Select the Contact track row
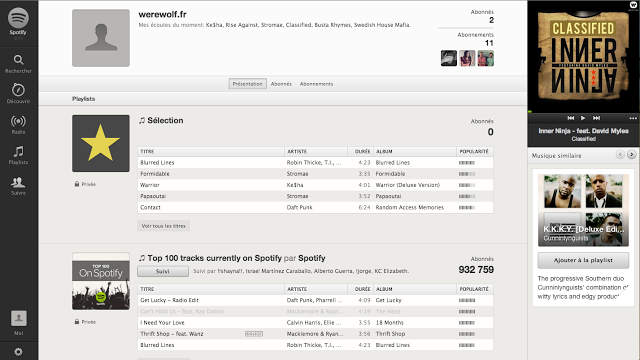Screen dimensions: 640x360 click(315, 207)
